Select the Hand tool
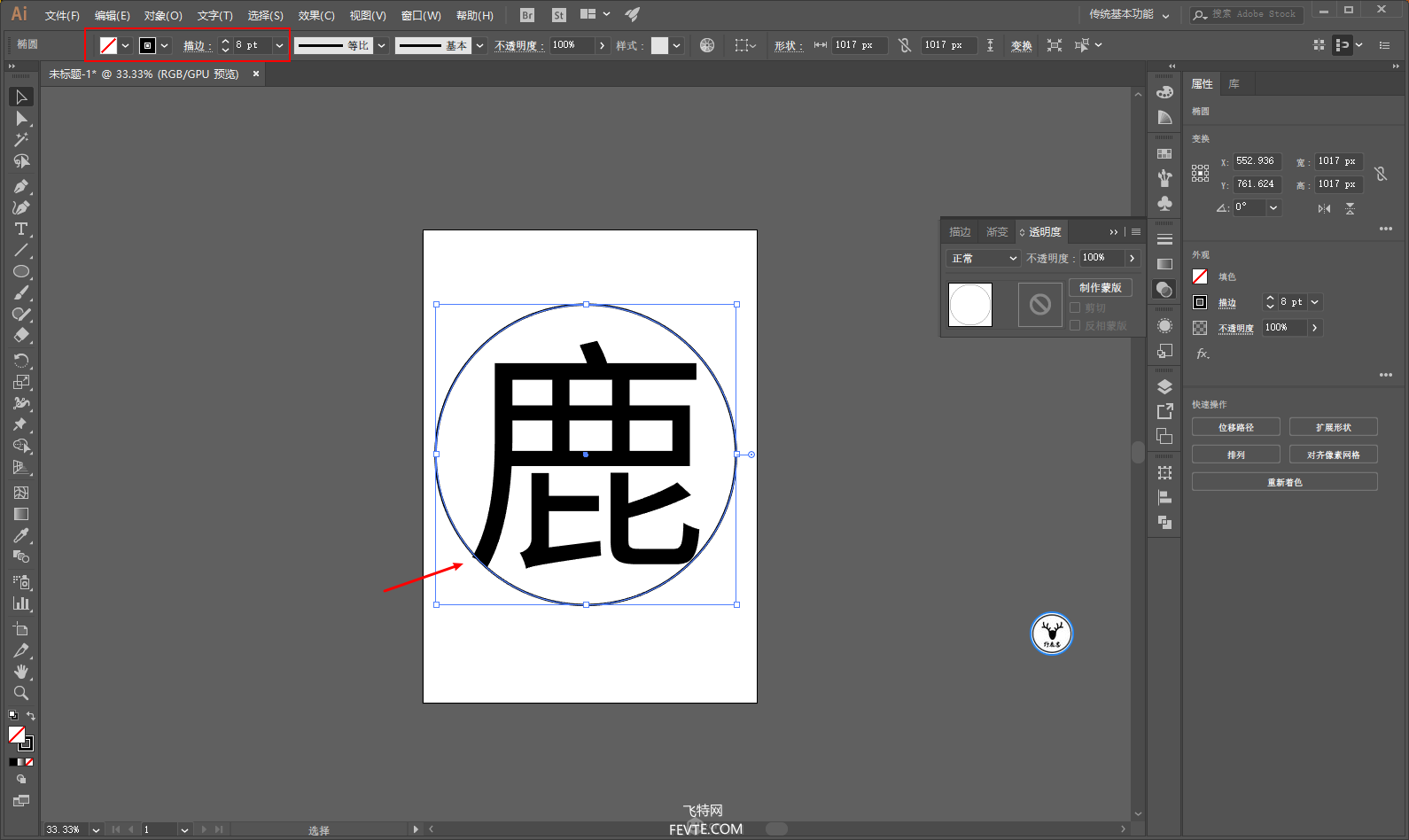The image size is (1409, 840). [x=21, y=672]
